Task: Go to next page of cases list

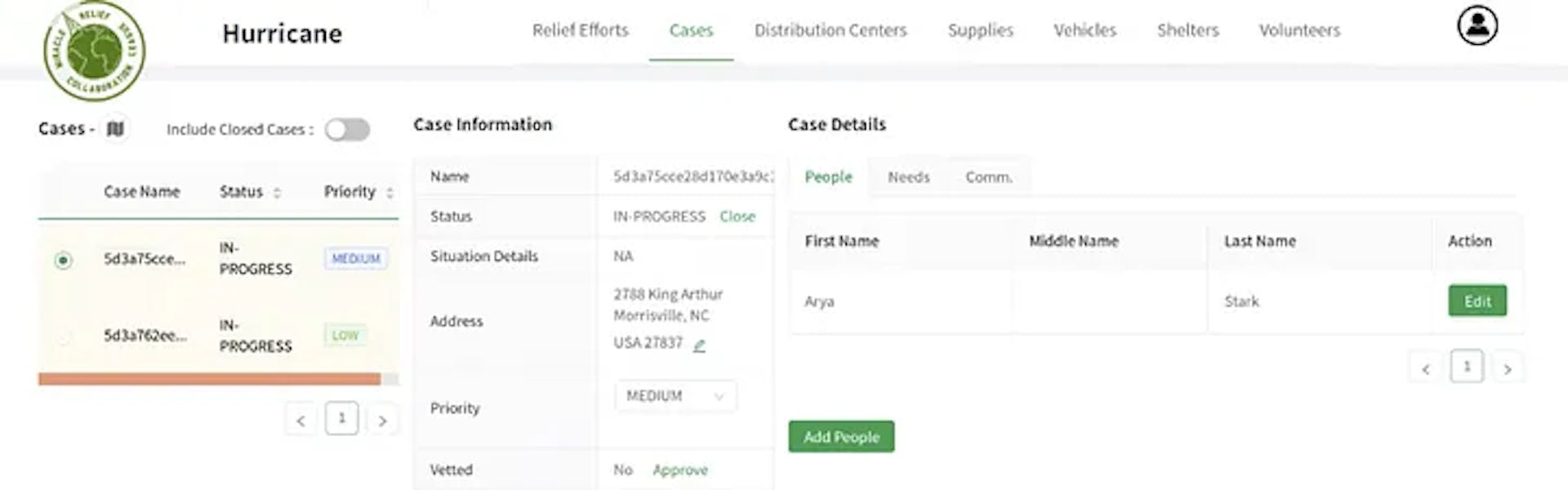Action: click(382, 421)
